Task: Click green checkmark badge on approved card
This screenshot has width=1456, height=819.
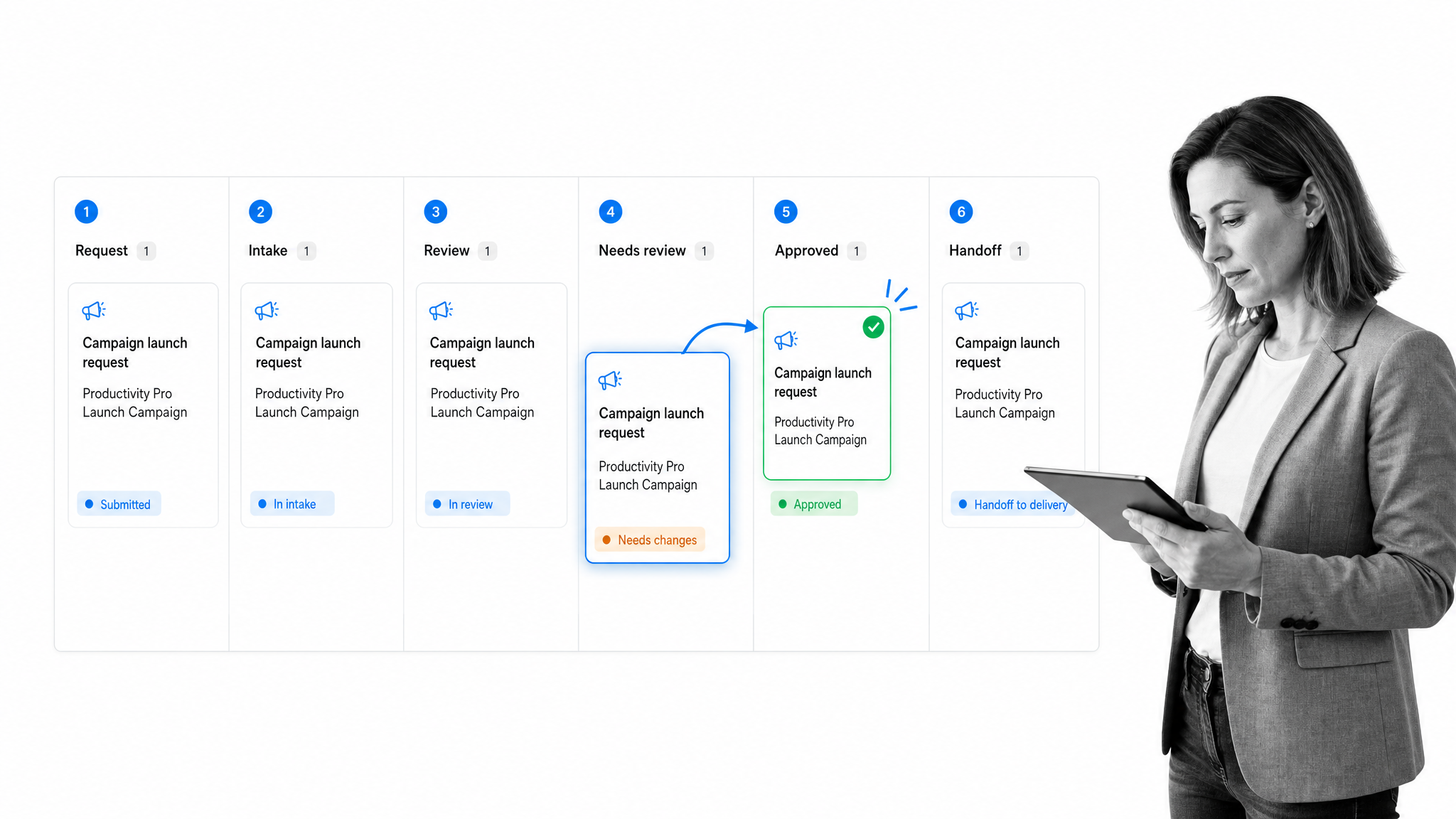Action: pos(873,327)
